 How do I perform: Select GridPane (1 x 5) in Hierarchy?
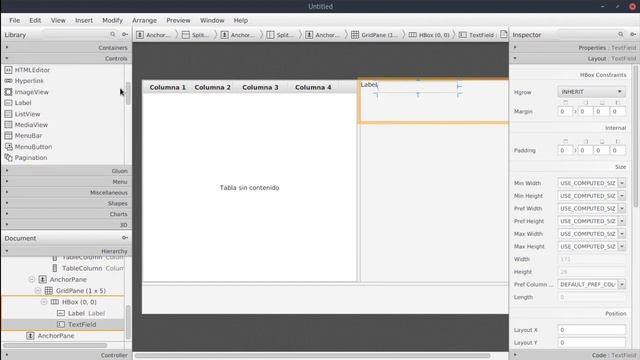coord(80,291)
